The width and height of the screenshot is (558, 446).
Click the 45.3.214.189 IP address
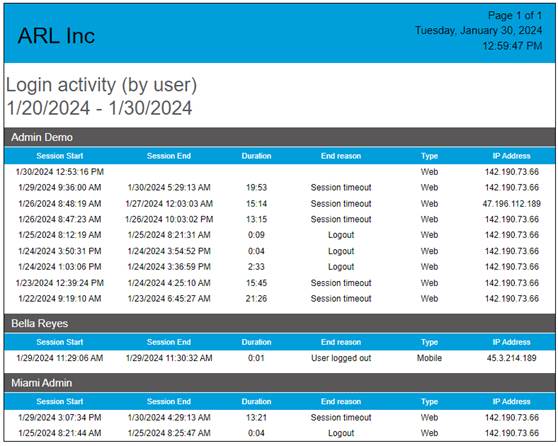click(x=511, y=358)
